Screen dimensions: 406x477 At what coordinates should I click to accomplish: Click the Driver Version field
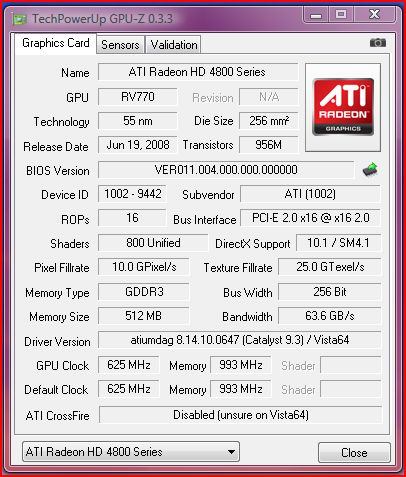click(x=240, y=340)
